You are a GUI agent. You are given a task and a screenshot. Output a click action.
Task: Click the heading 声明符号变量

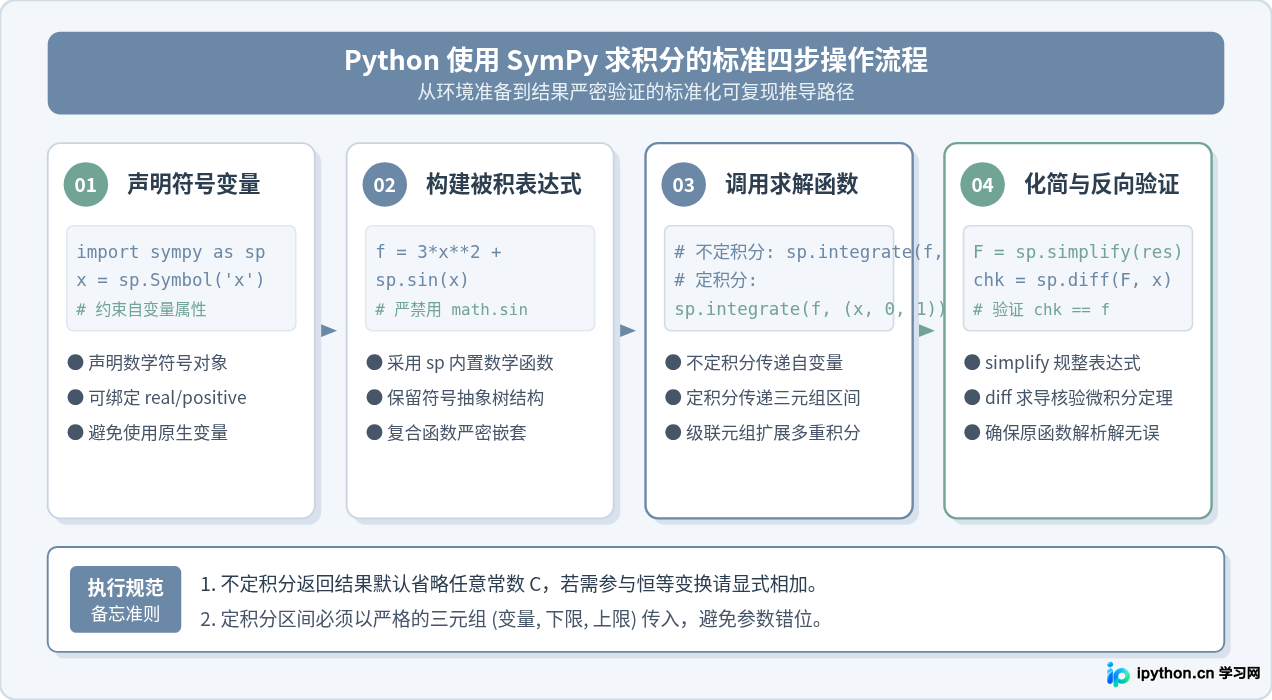(x=194, y=184)
